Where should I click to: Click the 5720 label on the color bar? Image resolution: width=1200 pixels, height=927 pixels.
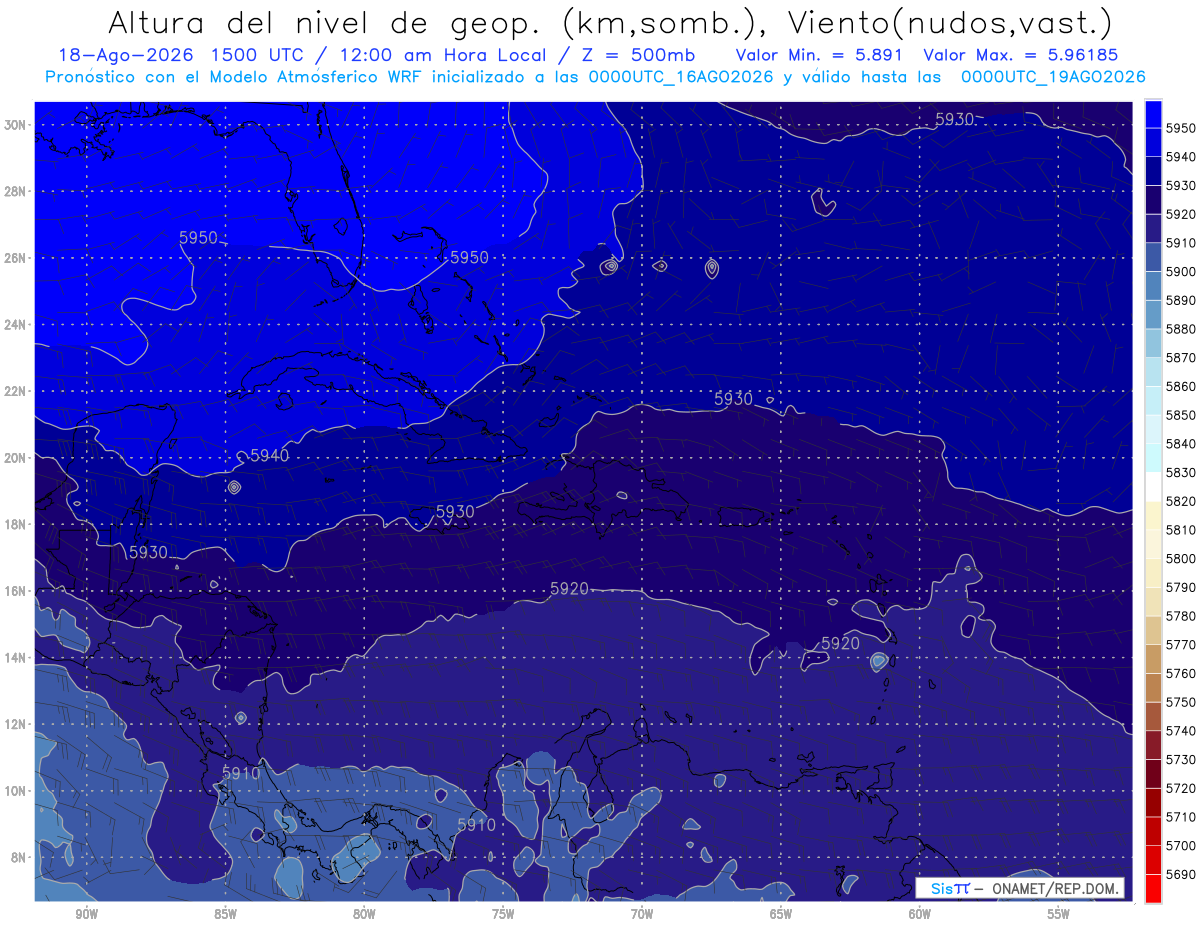coord(1181,788)
